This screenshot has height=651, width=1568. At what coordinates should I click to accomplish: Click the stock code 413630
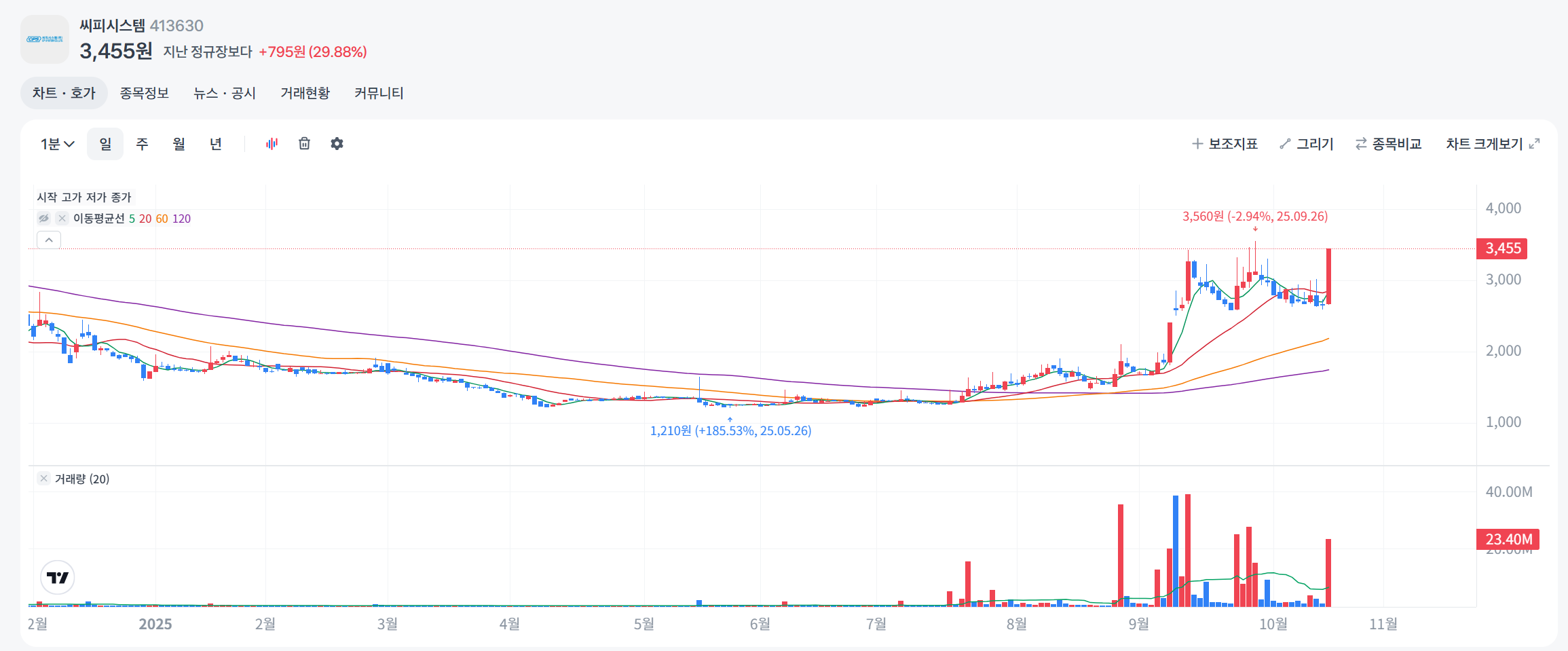coord(176,26)
